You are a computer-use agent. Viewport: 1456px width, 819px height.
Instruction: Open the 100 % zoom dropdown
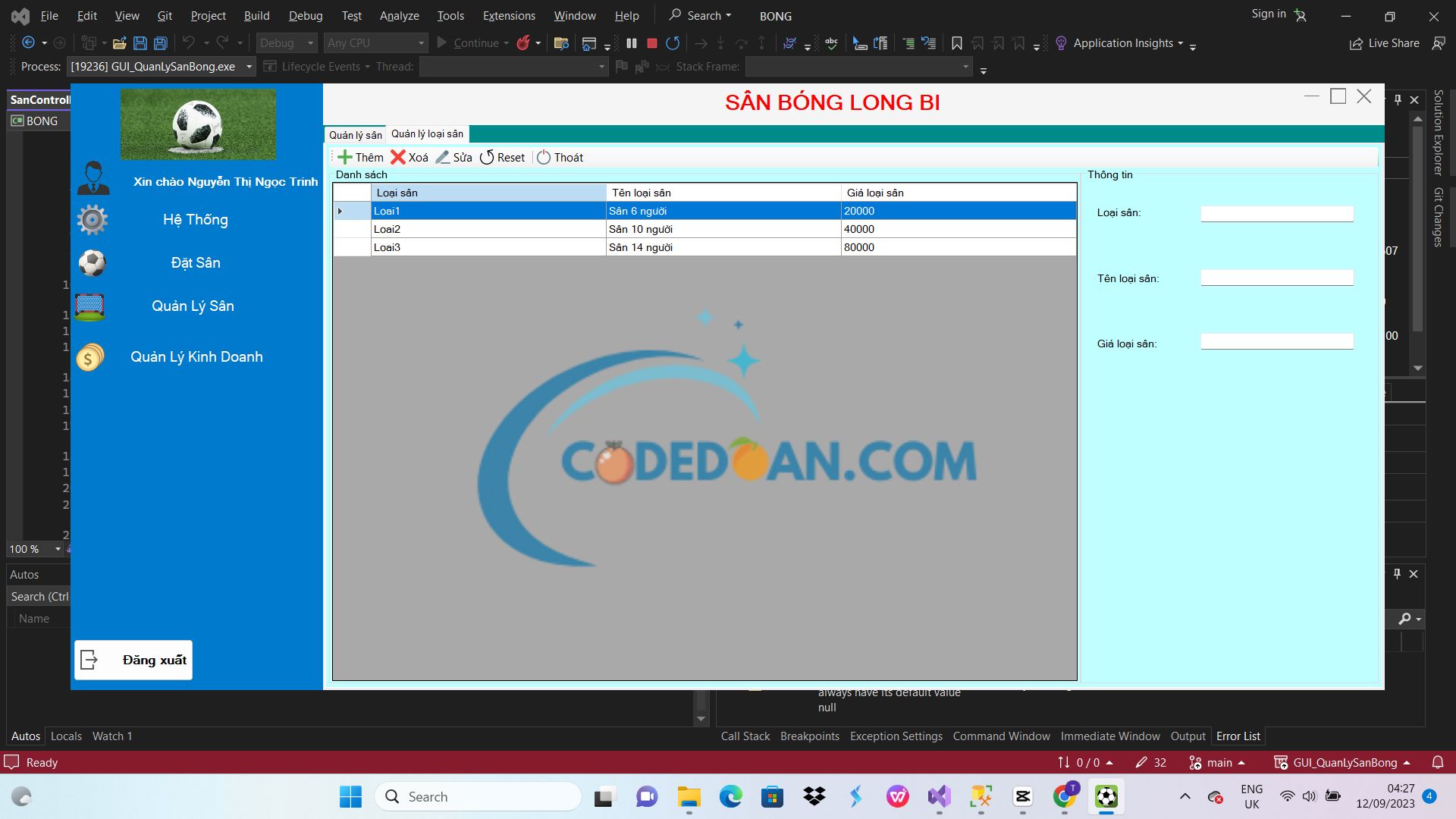(35, 549)
